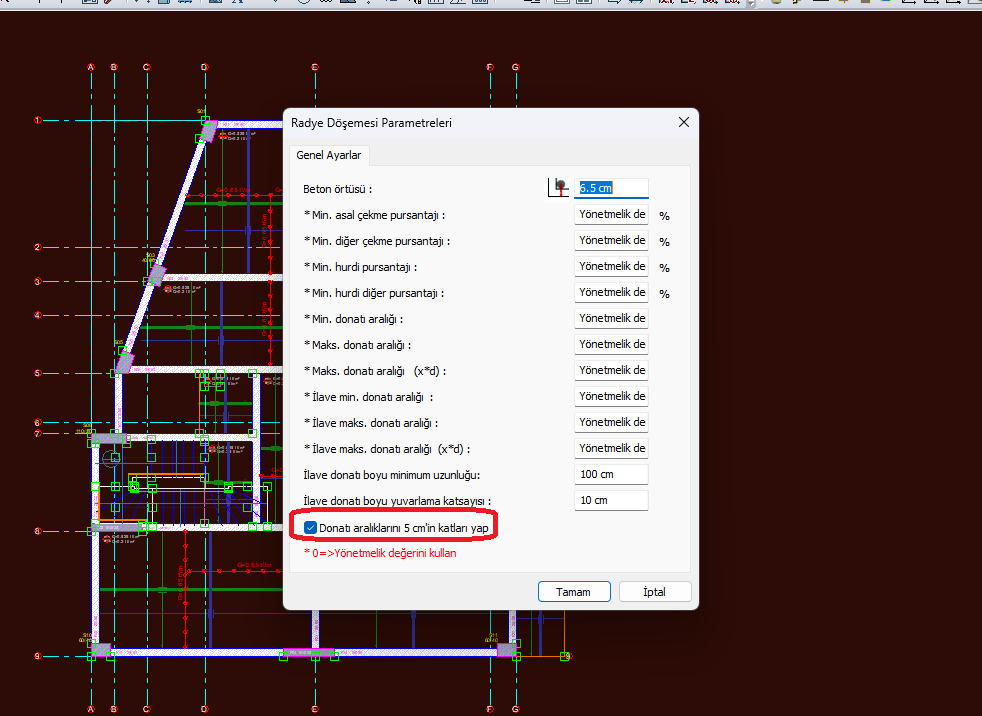Close the Radye Döşemesi Parametreleri dialog
The width and height of the screenshot is (982, 716).
tap(684, 122)
